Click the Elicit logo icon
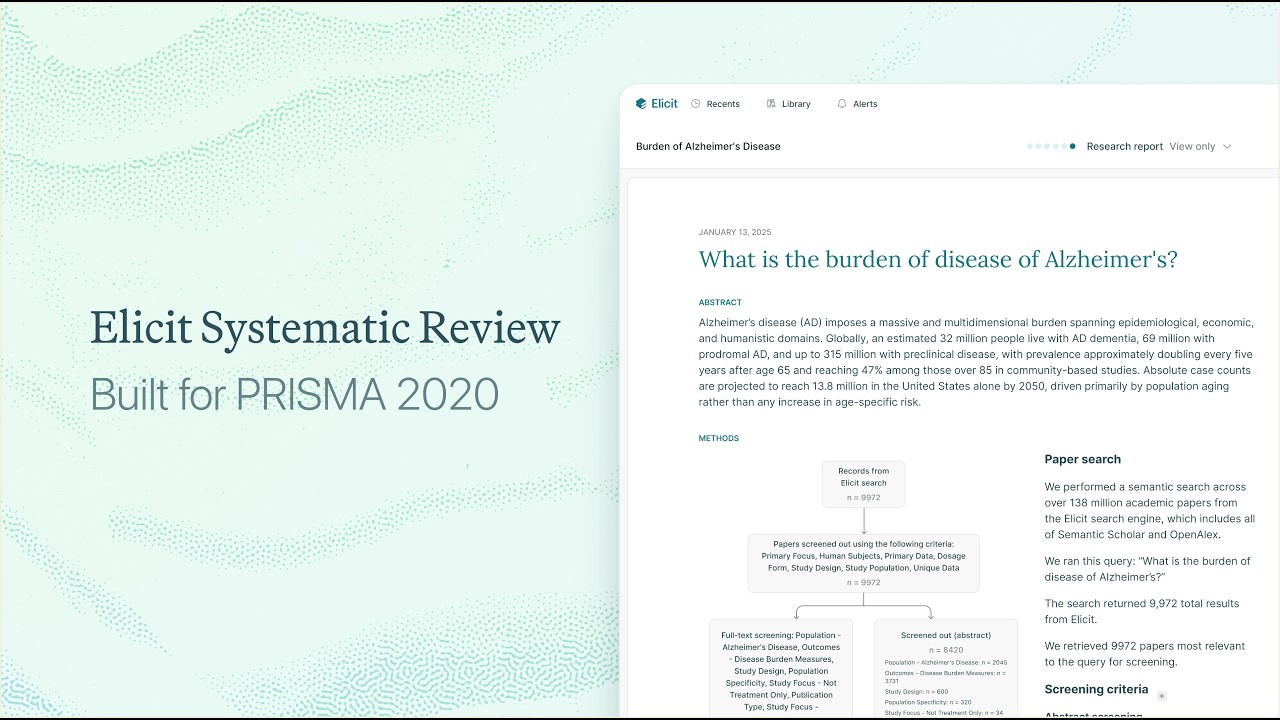This screenshot has height=720, width=1280. (x=641, y=104)
